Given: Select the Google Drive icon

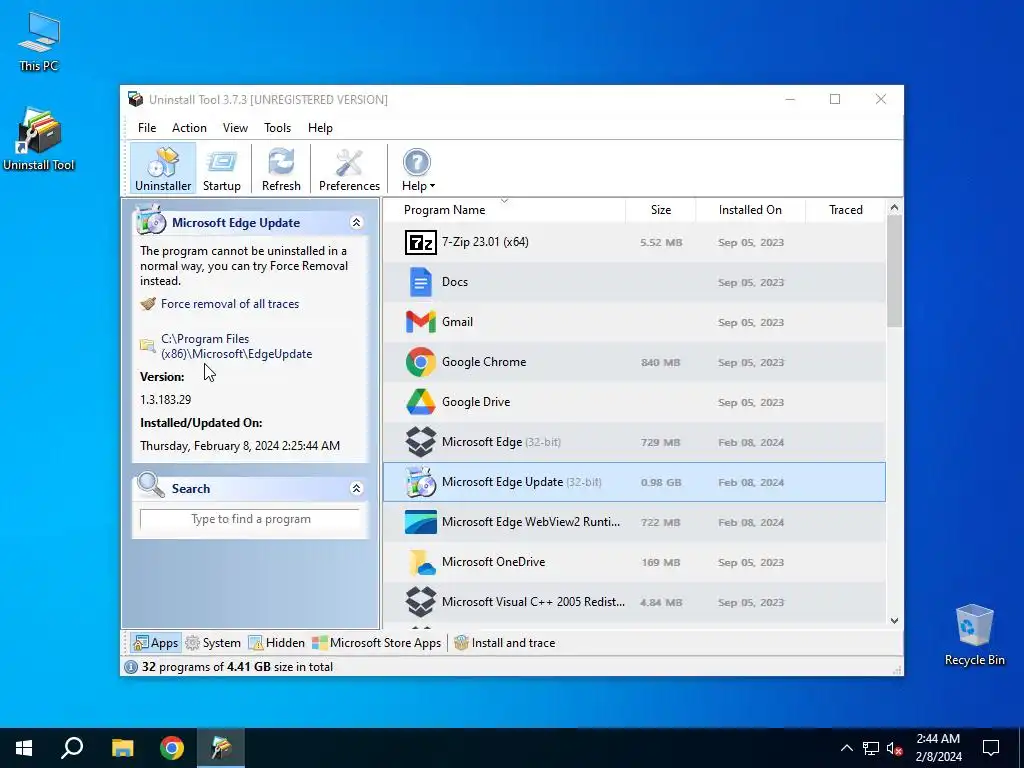Looking at the screenshot, I should tap(421, 402).
